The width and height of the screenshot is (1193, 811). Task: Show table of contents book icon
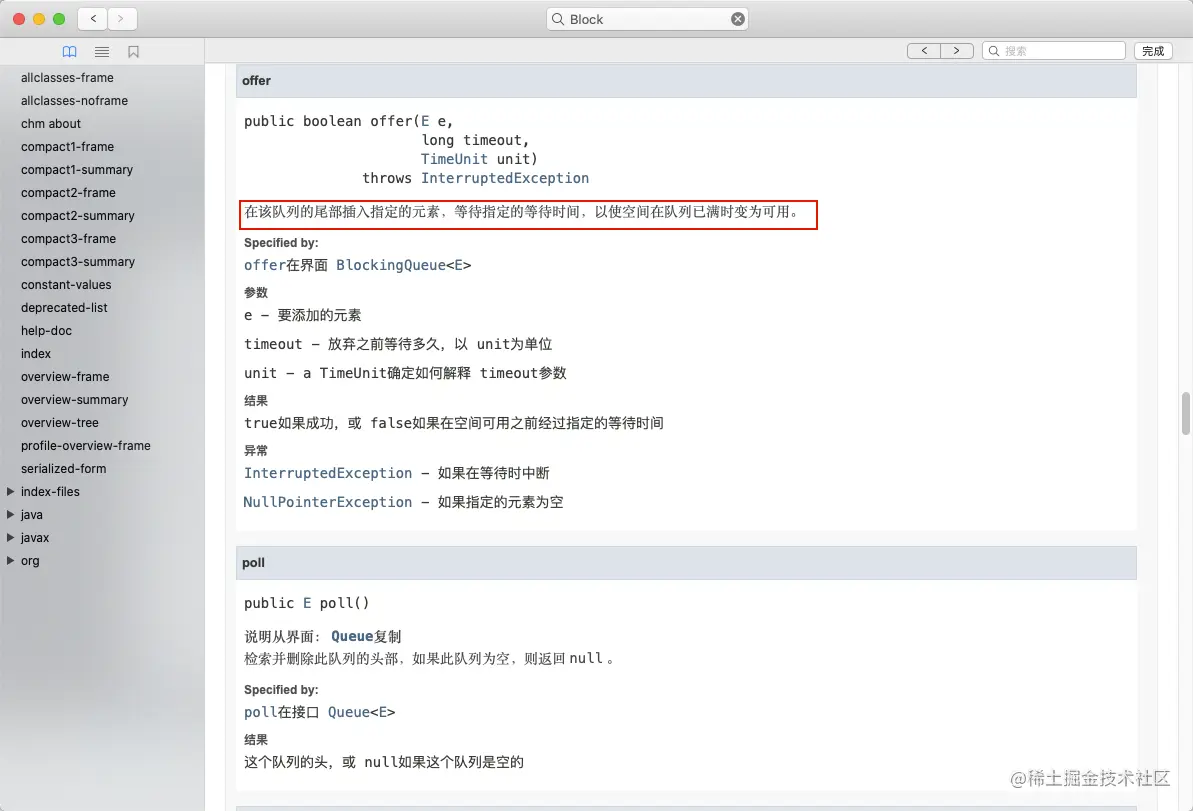[69, 52]
